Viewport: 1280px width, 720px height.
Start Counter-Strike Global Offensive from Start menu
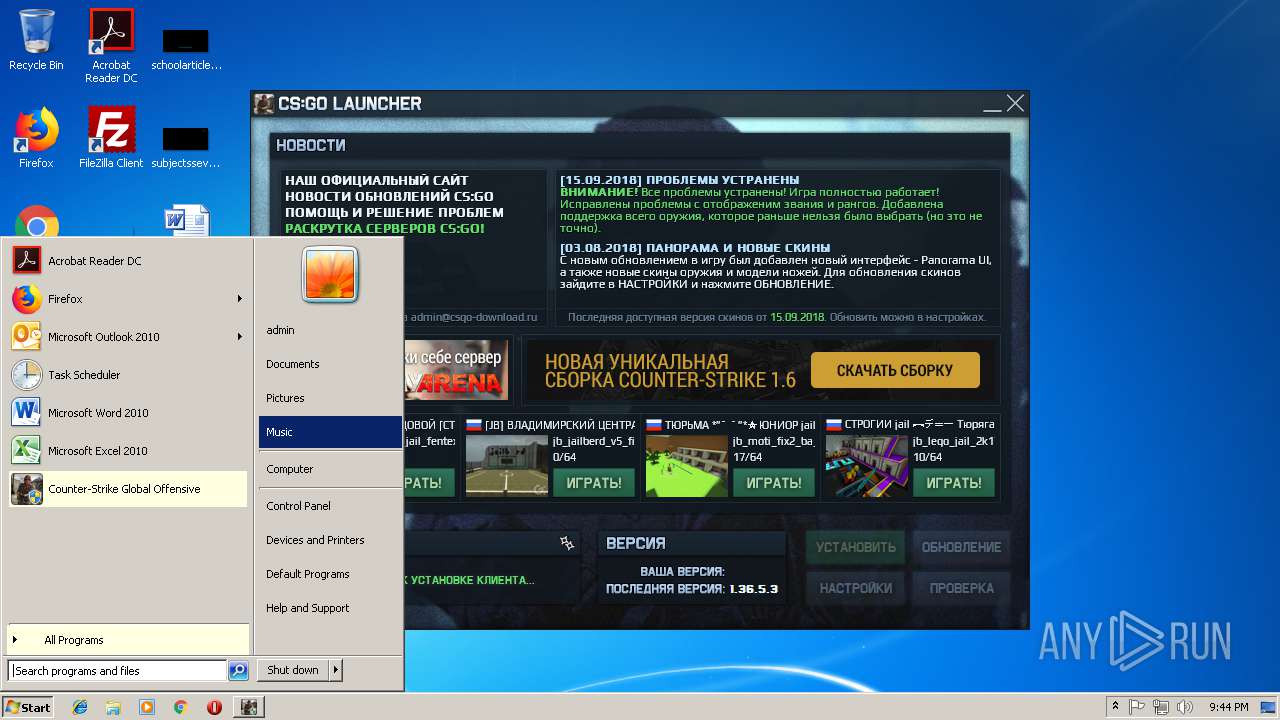(x=128, y=489)
